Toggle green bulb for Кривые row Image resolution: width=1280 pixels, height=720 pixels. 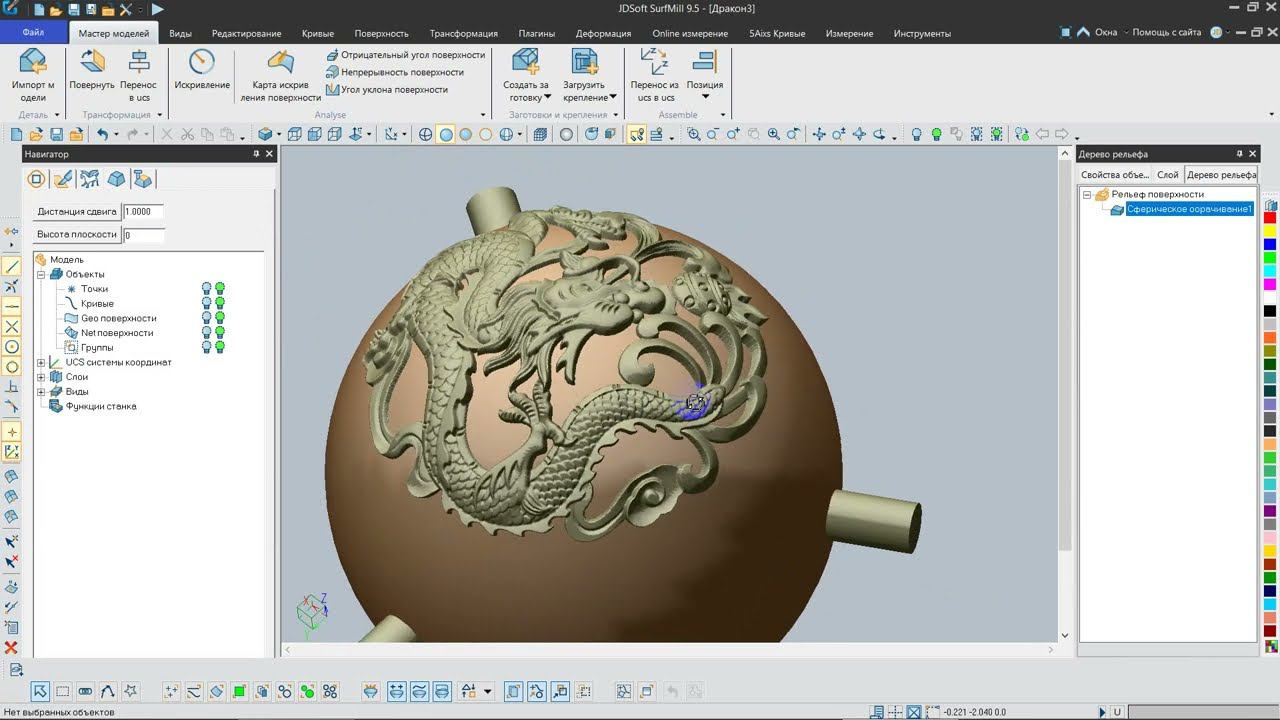tap(220, 303)
